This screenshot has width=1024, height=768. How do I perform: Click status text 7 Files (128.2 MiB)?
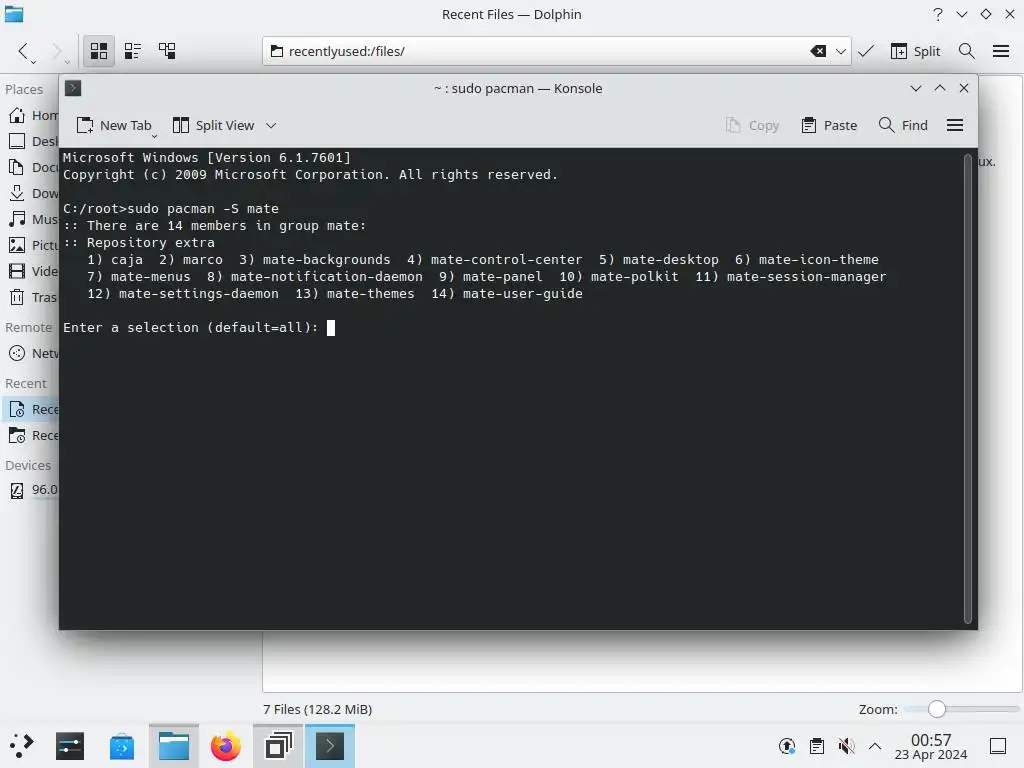(x=317, y=709)
